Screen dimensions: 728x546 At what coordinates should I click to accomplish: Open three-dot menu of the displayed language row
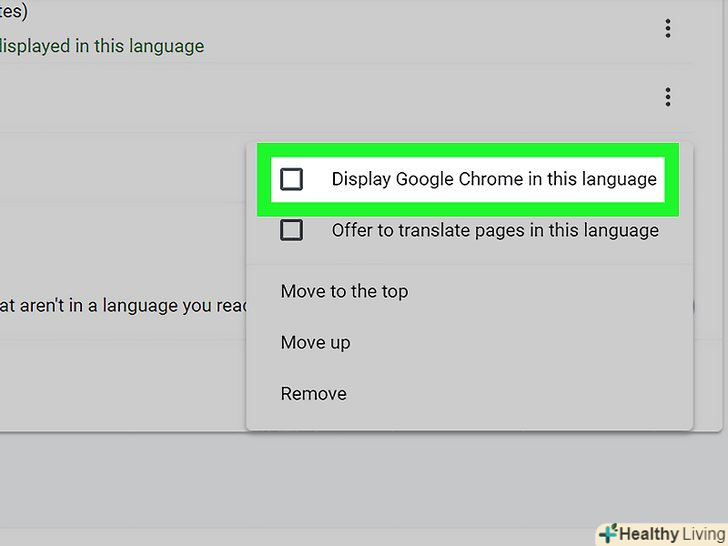coord(668,29)
